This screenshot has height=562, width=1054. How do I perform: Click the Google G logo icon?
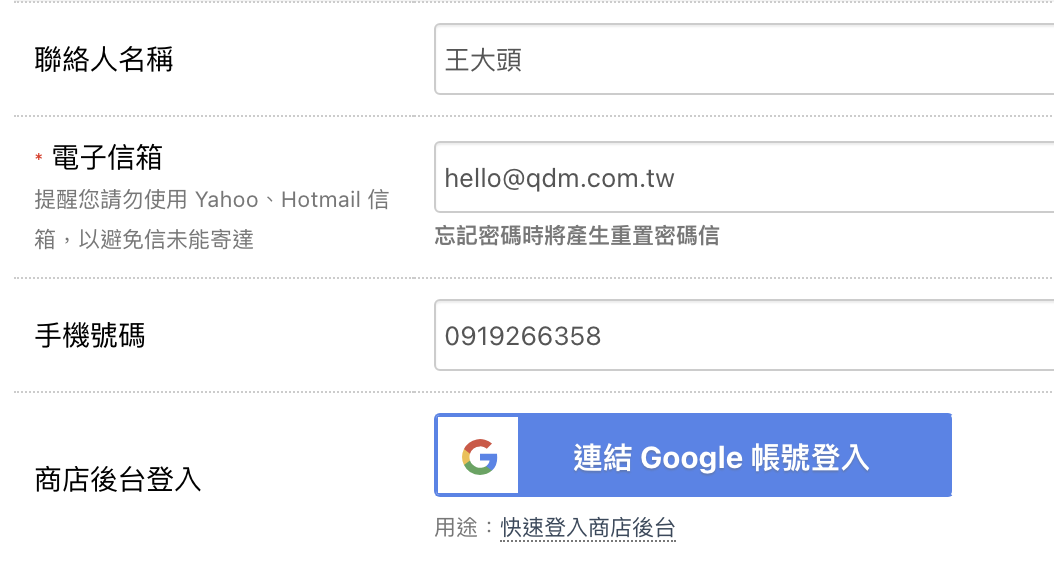479,457
